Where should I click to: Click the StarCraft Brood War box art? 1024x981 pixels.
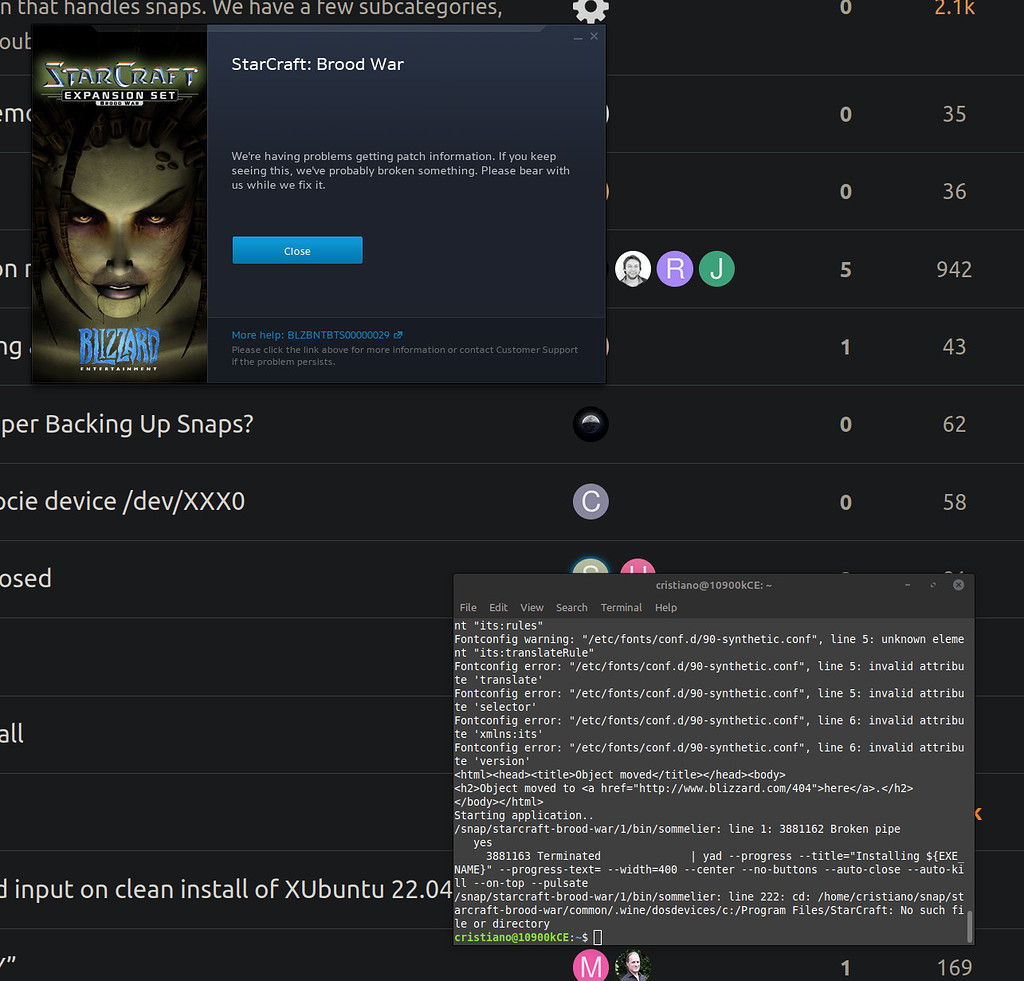[120, 205]
